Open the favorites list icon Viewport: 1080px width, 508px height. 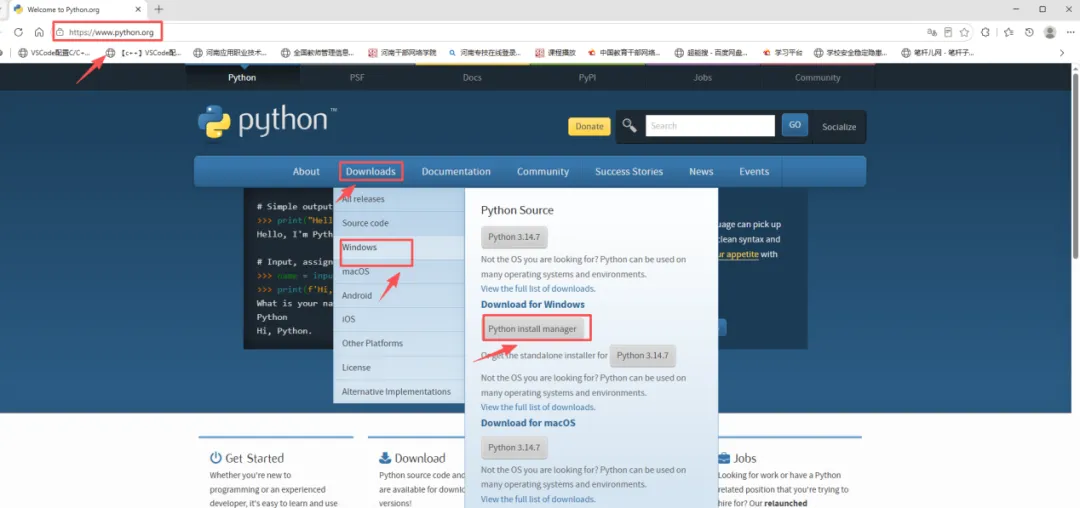[x=1008, y=32]
